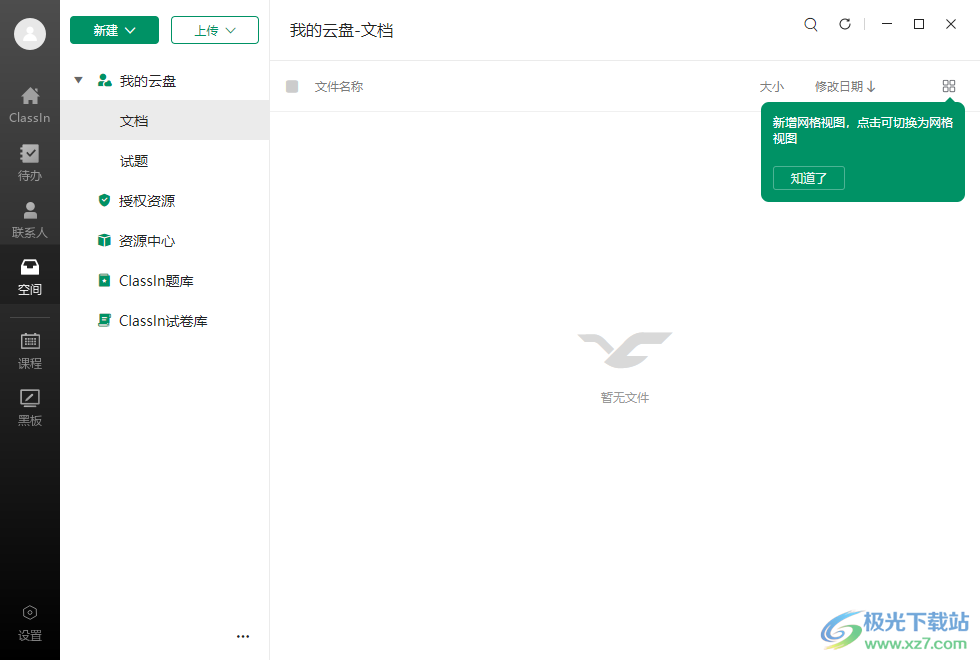Refresh the file list
The height and width of the screenshot is (660, 980).
844,24
